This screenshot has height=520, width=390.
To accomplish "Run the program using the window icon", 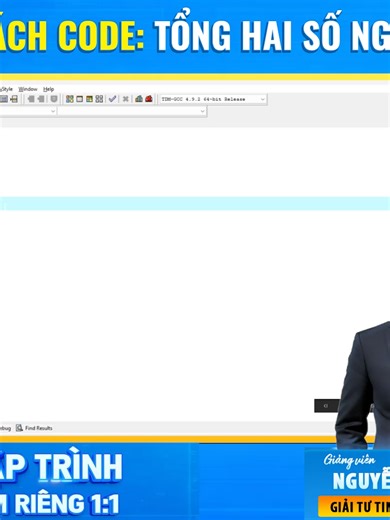I will pos(80,99).
